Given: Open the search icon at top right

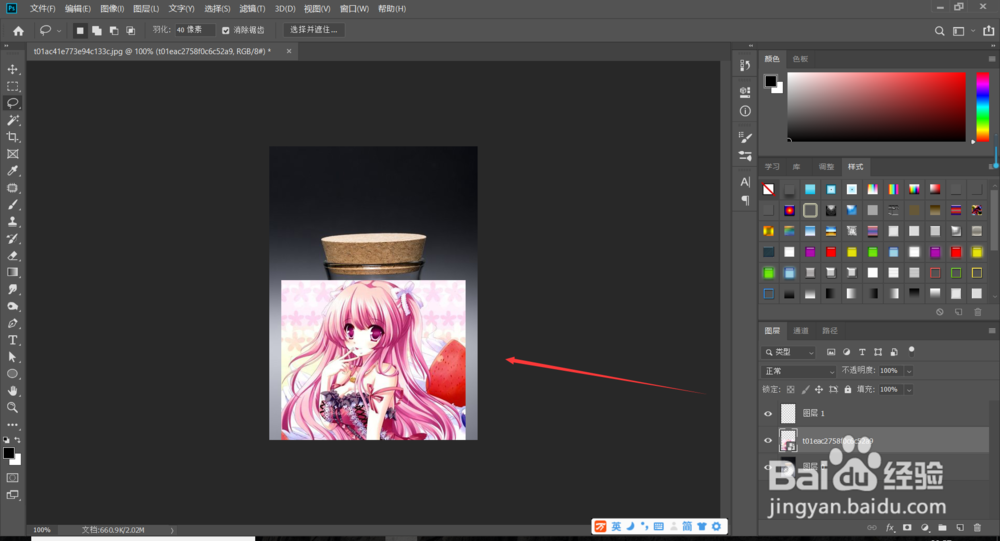Looking at the screenshot, I should [x=939, y=31].
